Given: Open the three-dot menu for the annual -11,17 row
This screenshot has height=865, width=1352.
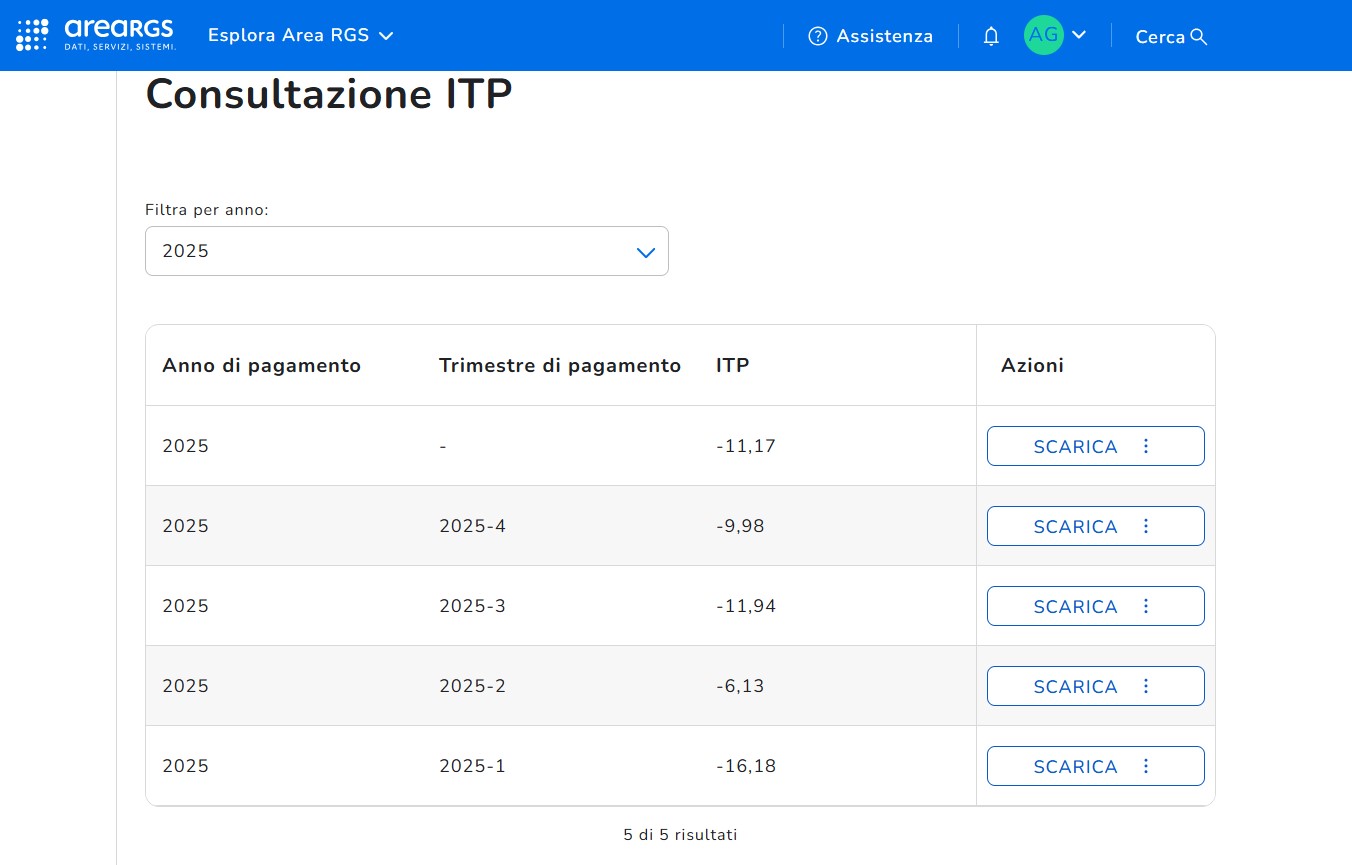Looking at the screenshot, I should point(1146,446).
